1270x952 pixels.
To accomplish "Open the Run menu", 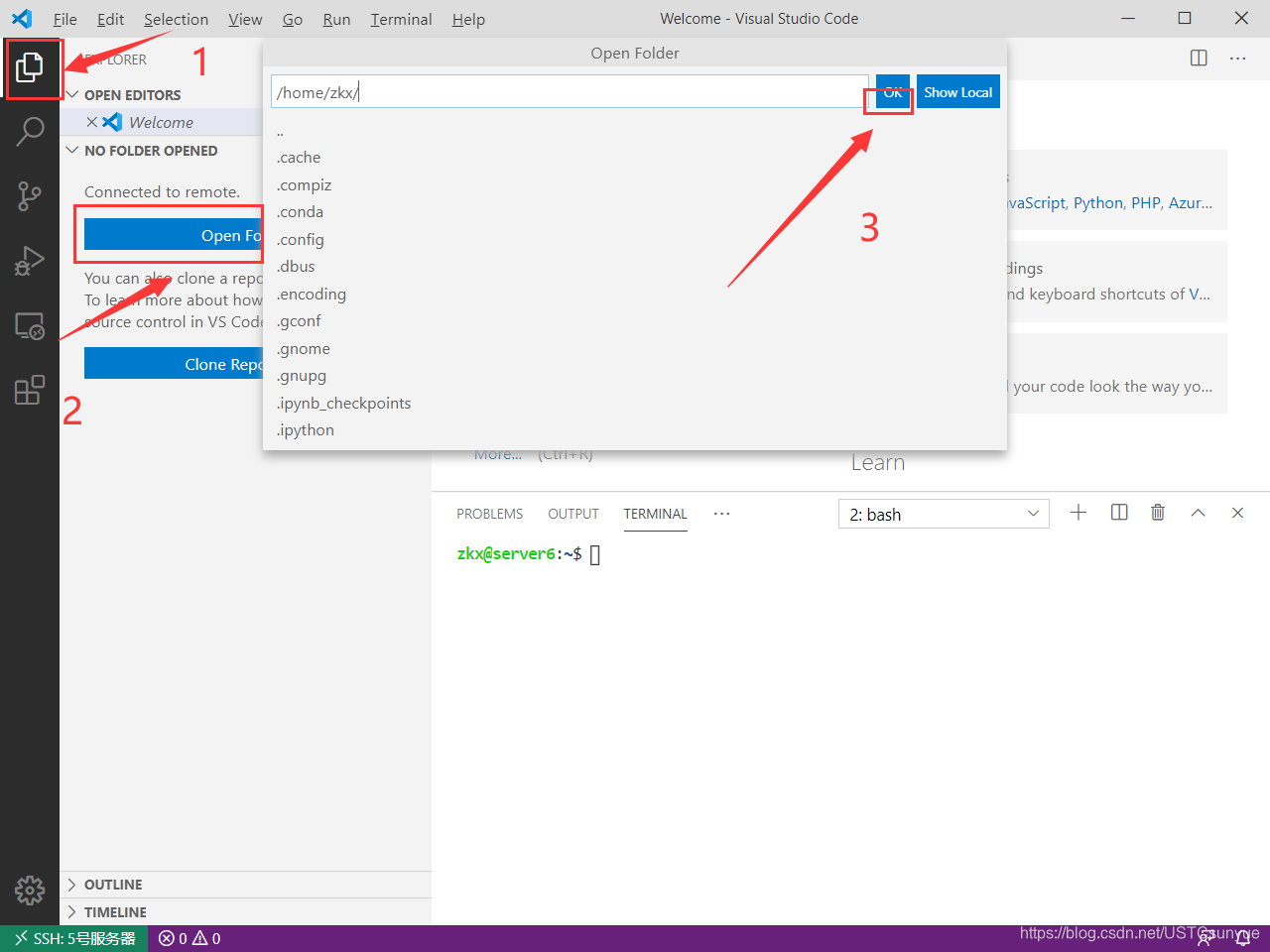I will [x=336, y=19].
